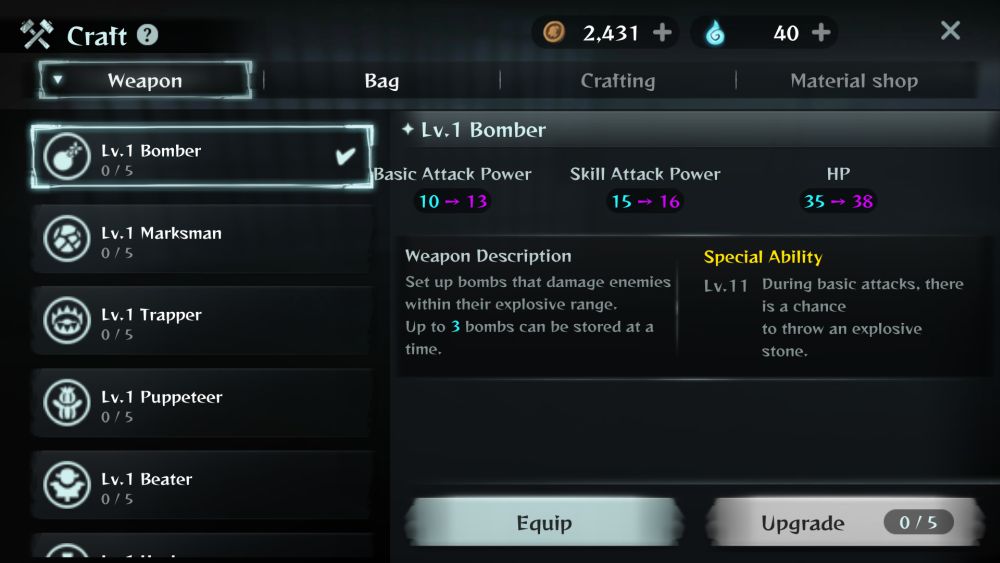1000x563 pixels.
Task: Close the Craft menu
Action: coord(950,31)
